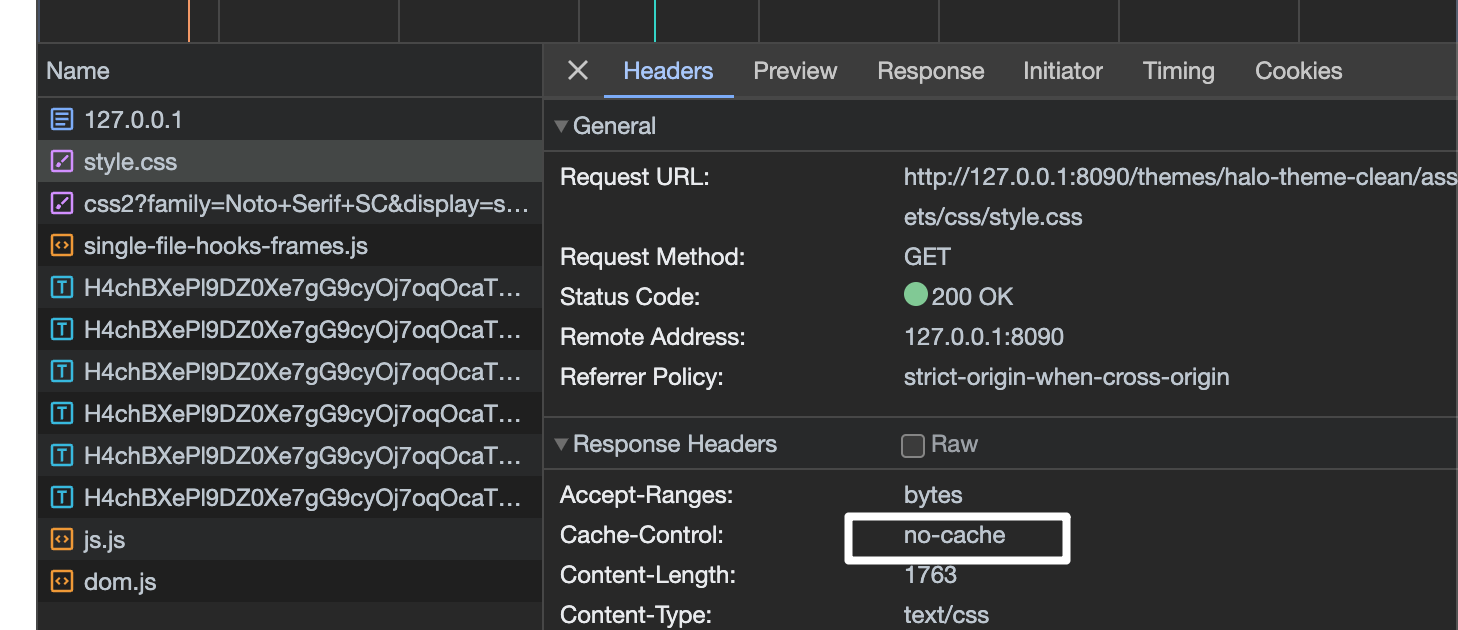The width and height of the screenshot is (1458, 630).
Task: Click the script icon next to single-file-hooks-frames.js
Action: (61, 245)
